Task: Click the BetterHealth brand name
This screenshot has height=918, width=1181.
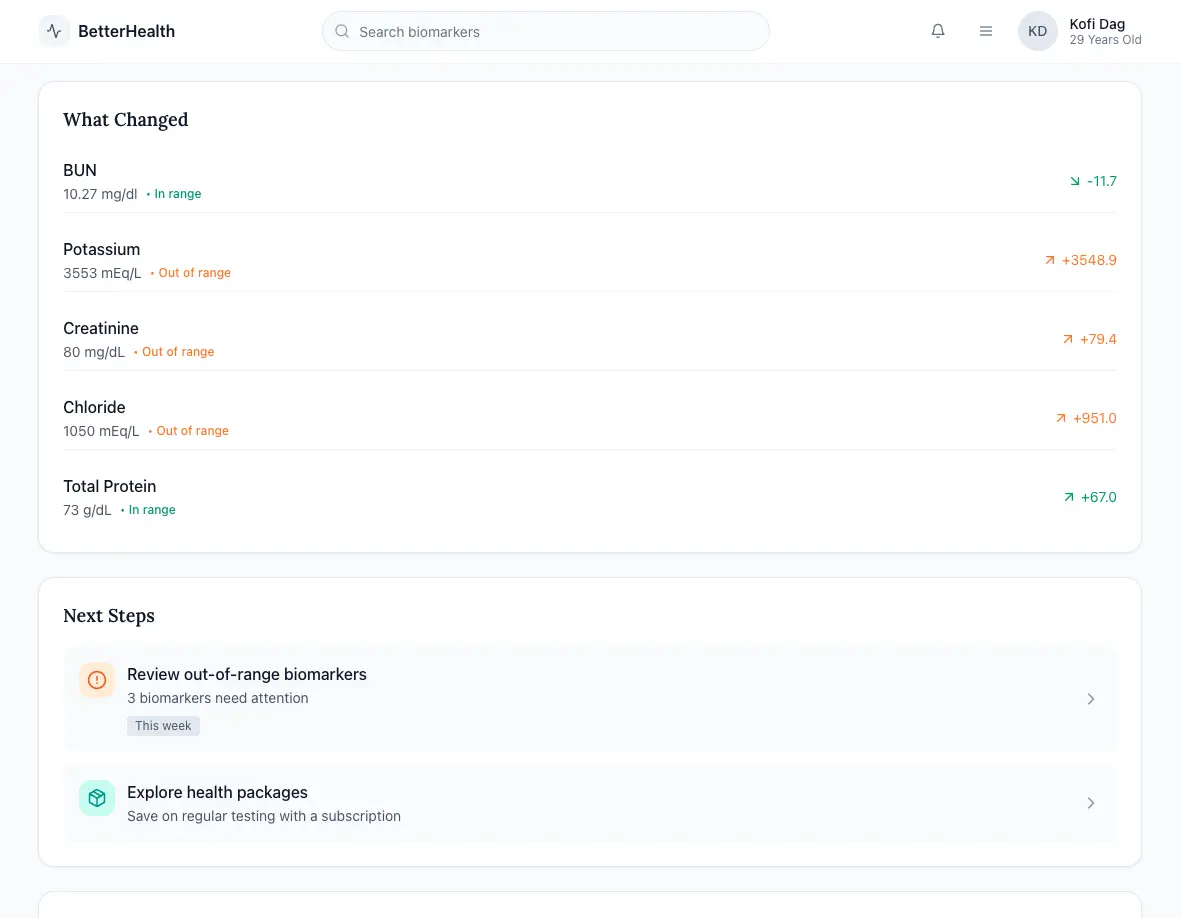Action: (126, 31)
